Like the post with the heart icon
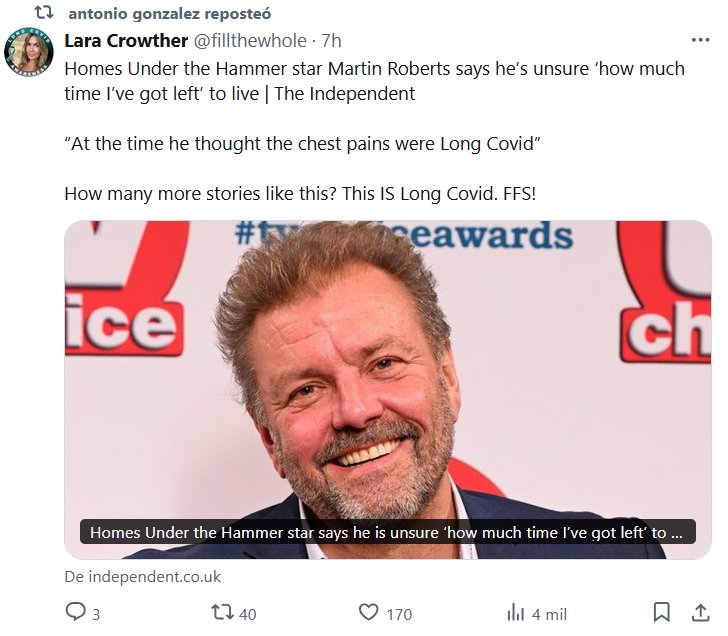This screenshot has width=728, height=636. pos(369,612)
